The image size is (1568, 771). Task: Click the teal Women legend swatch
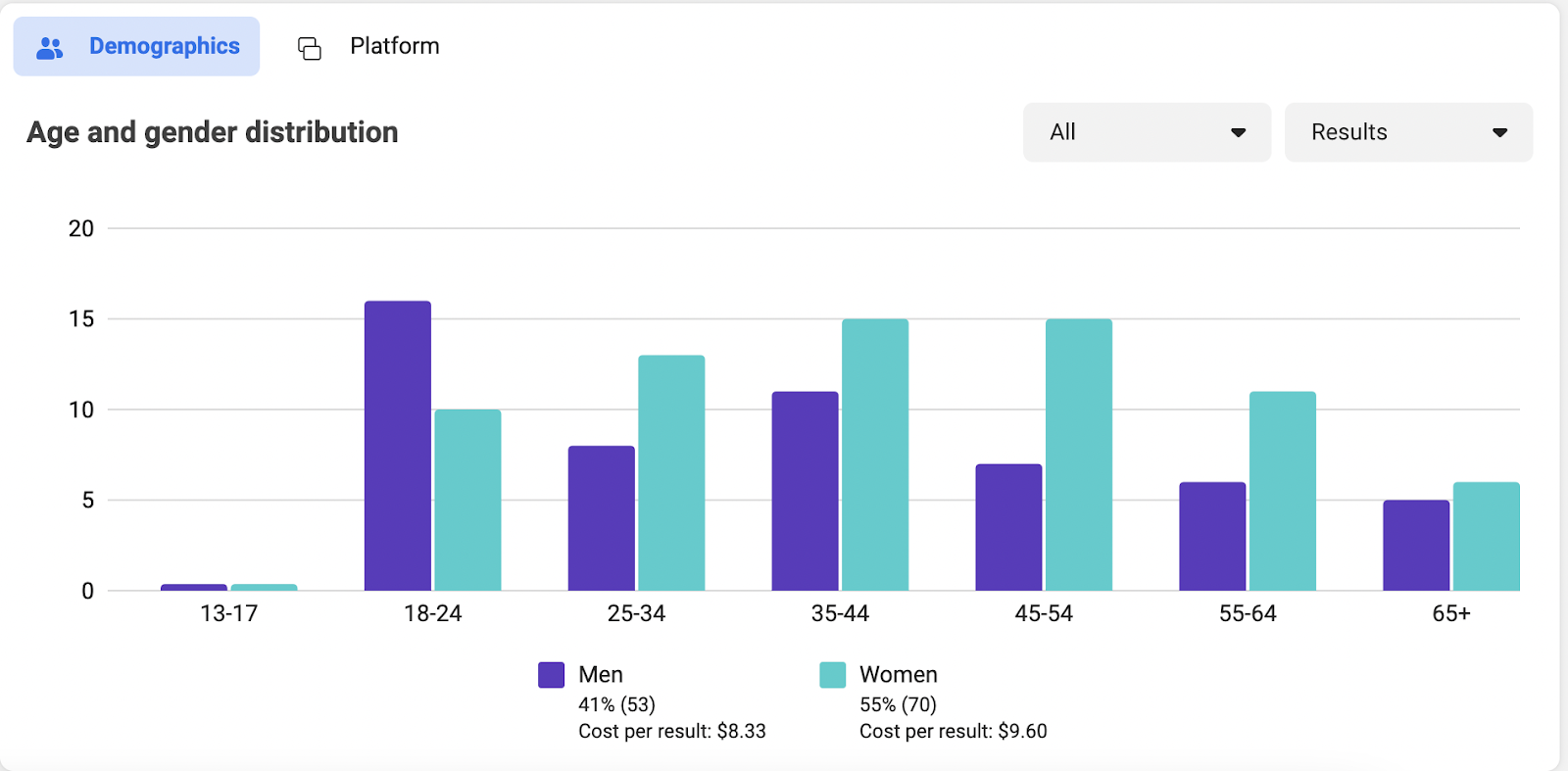pos(833,675)
